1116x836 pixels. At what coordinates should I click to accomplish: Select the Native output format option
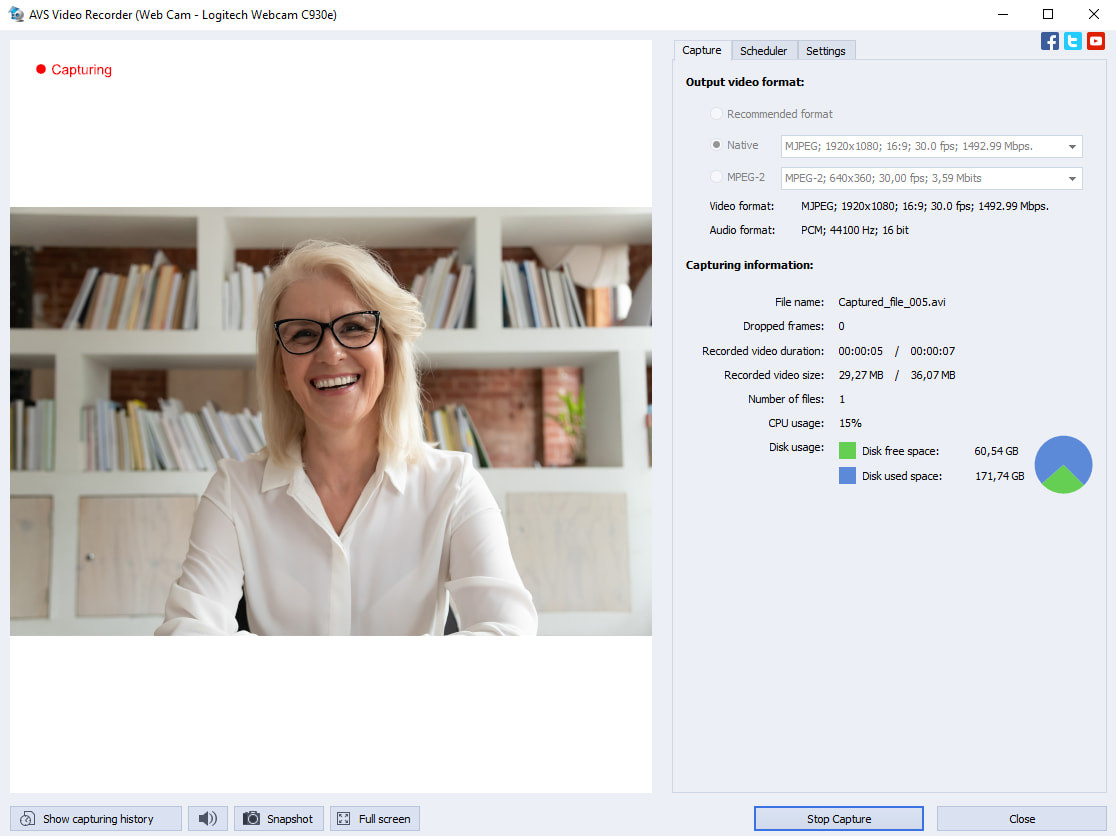click(716, 145)
